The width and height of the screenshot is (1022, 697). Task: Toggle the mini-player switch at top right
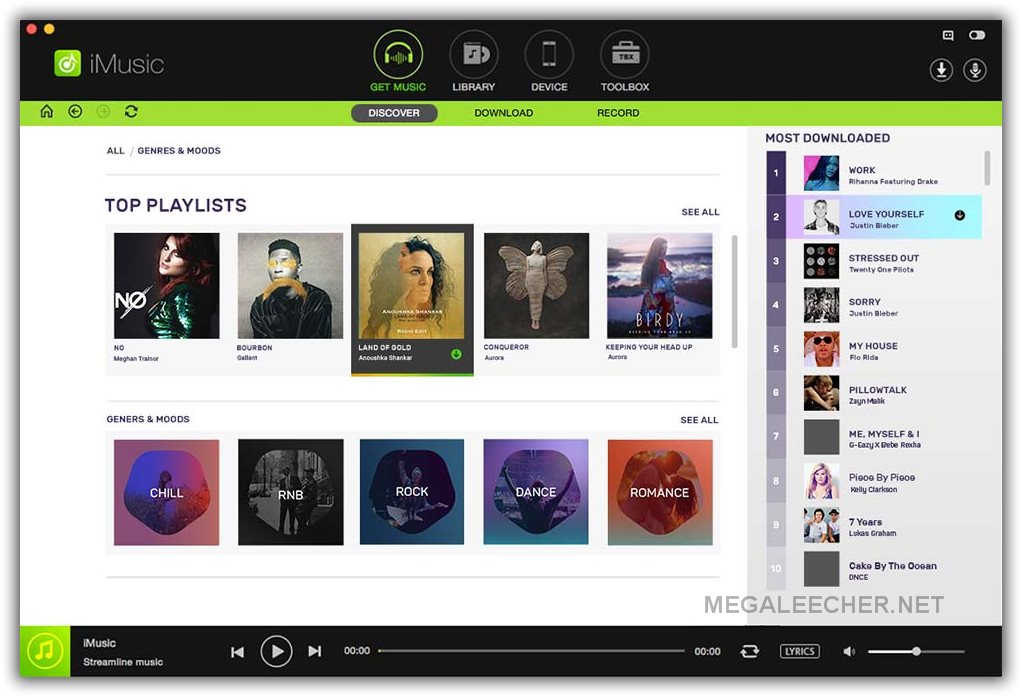pos(977,35)
